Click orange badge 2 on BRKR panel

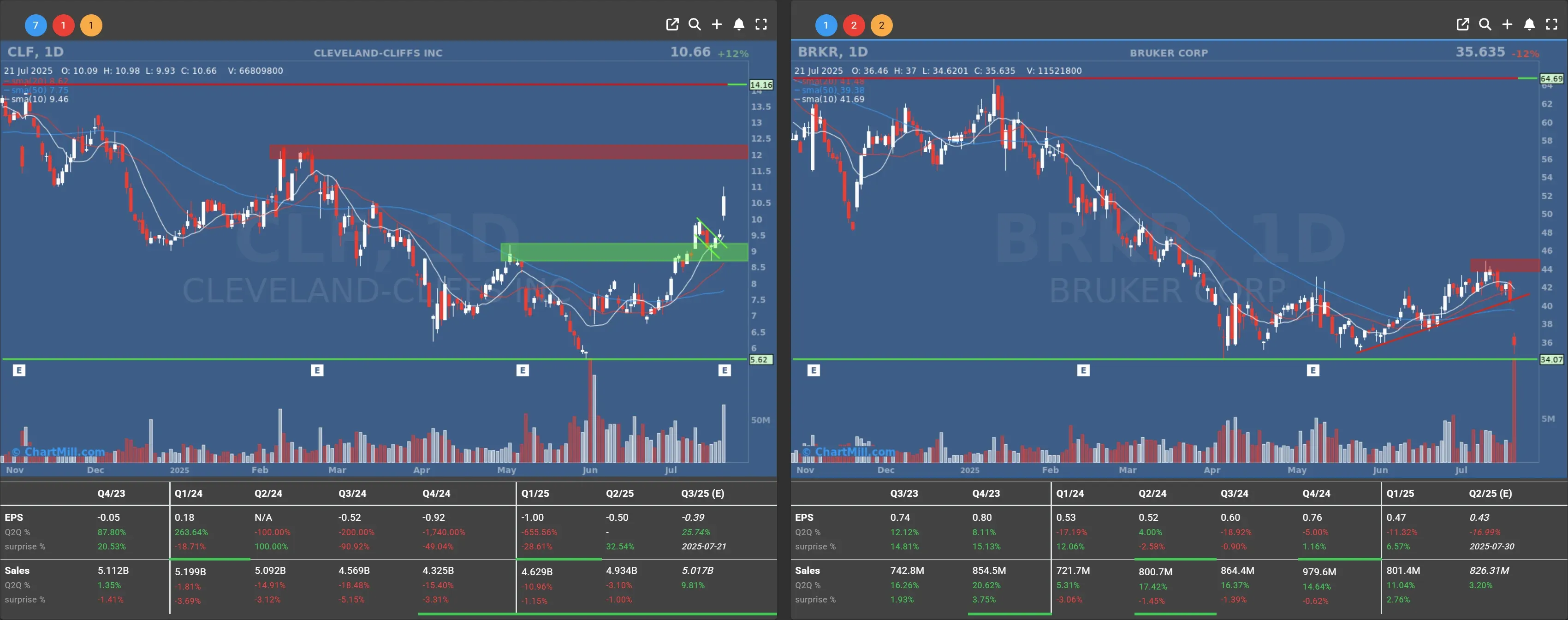[x=881, y=25]
